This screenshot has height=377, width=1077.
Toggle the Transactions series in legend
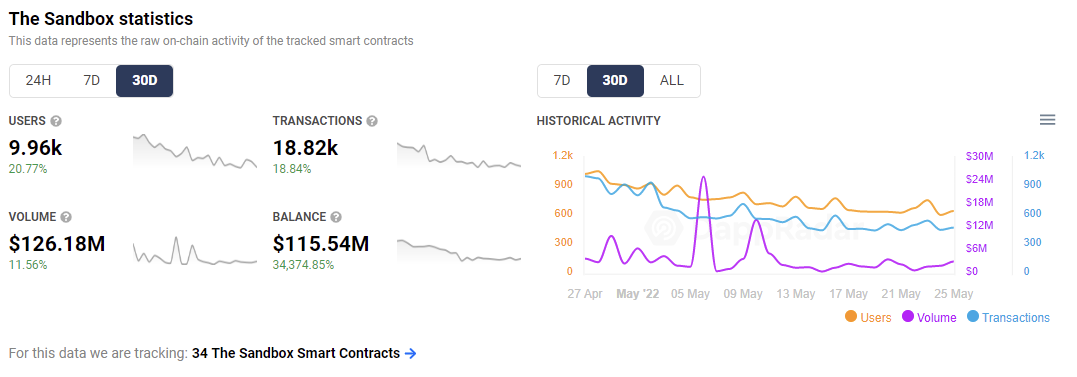click(x=1008, y=317)
